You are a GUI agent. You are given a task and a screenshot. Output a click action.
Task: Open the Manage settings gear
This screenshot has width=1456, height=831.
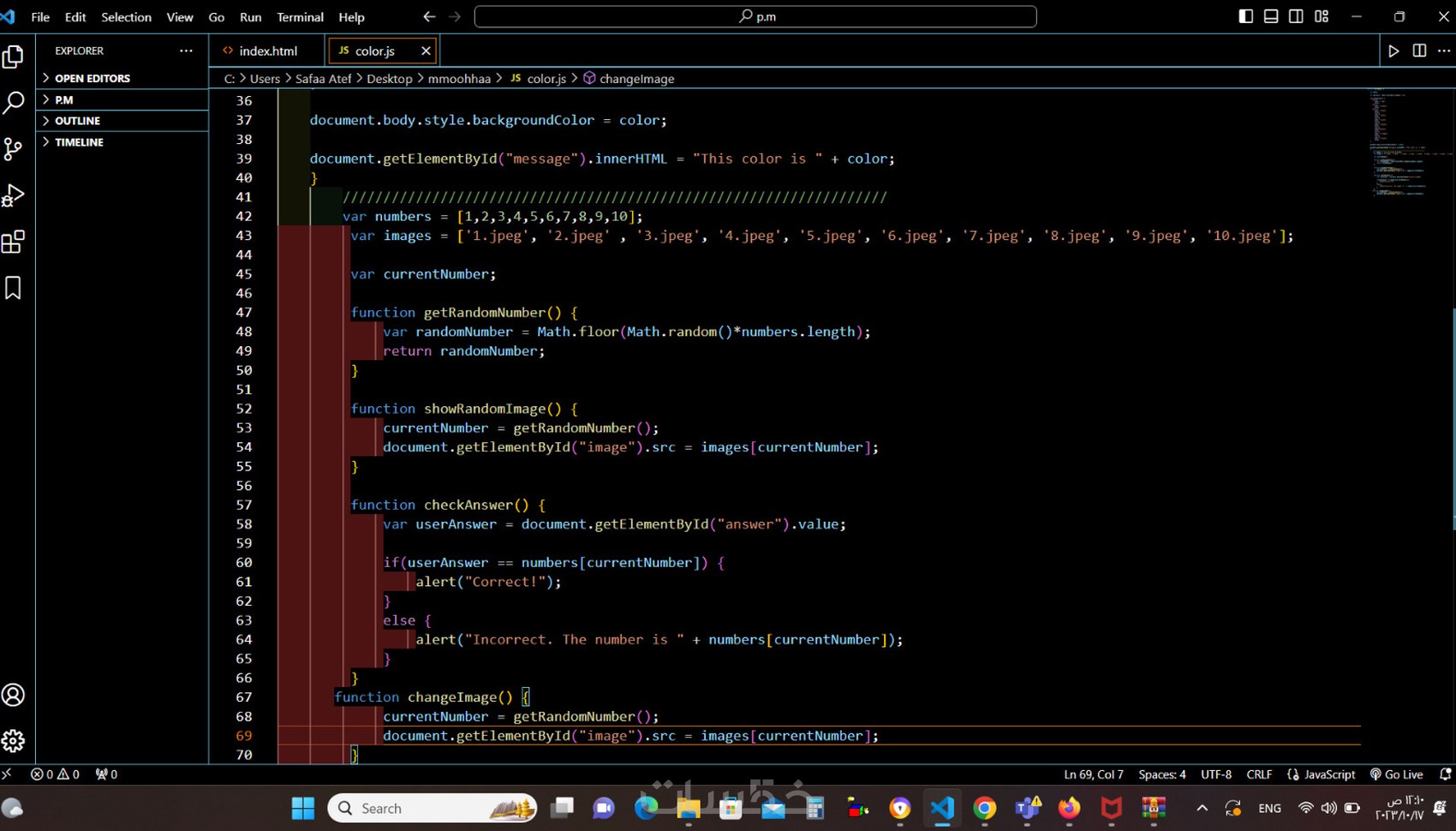click(13, 740)
